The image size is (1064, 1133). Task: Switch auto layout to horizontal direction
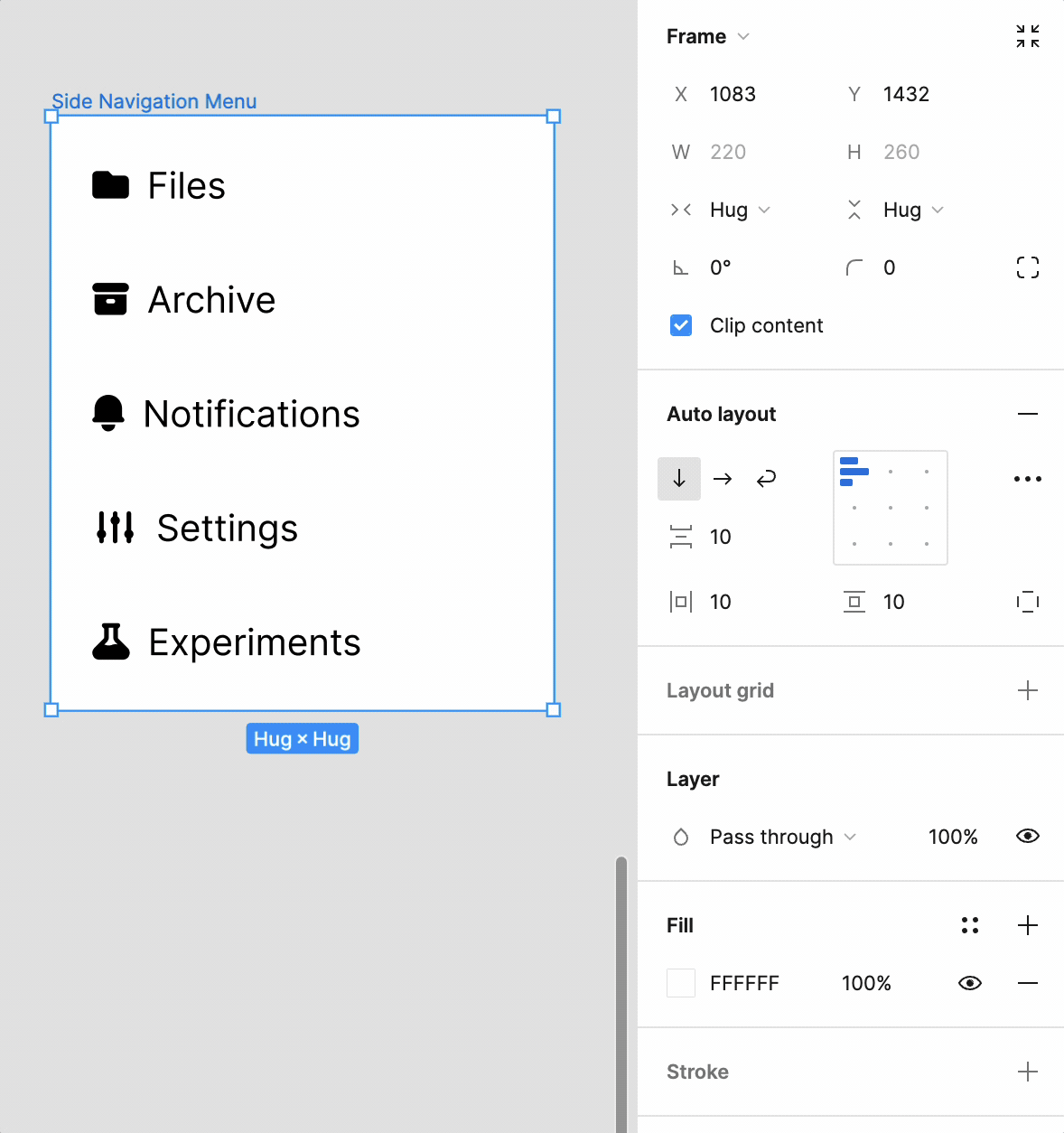723,479
